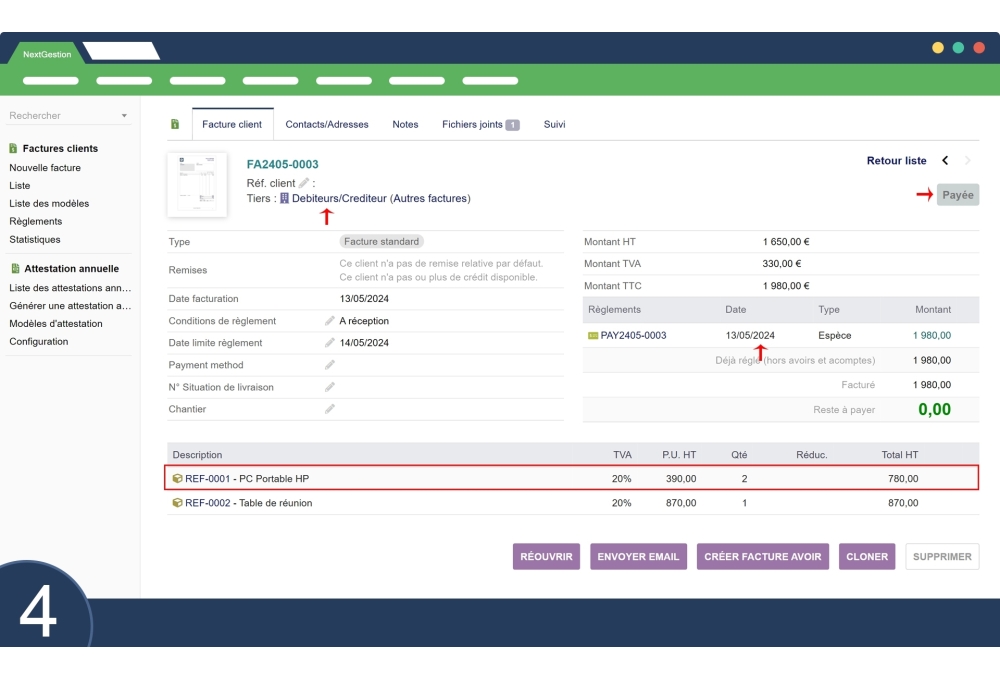Open product REF-0001 PC Portable HP
Image resolution: width=1000 pixels, height=679 pixels.
click(247, 479)
